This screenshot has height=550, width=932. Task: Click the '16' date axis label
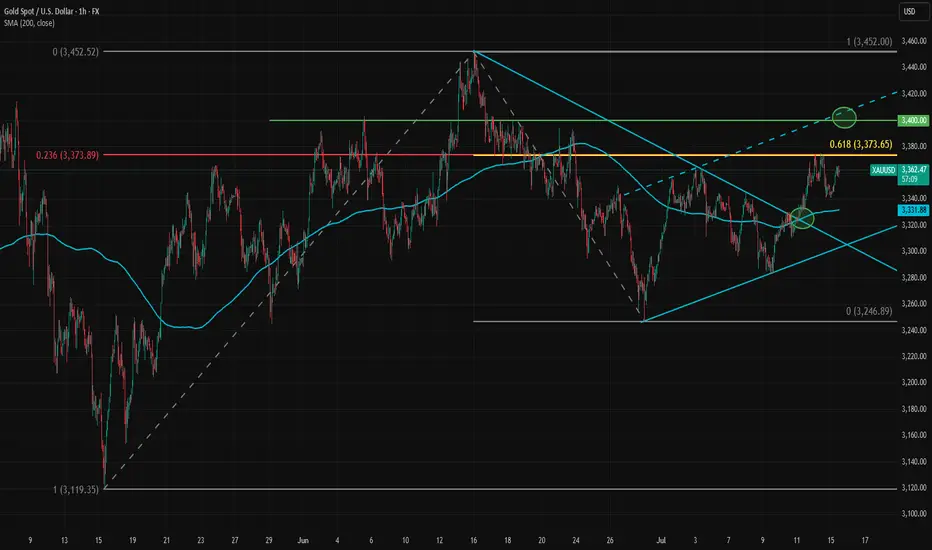[474, 540]
